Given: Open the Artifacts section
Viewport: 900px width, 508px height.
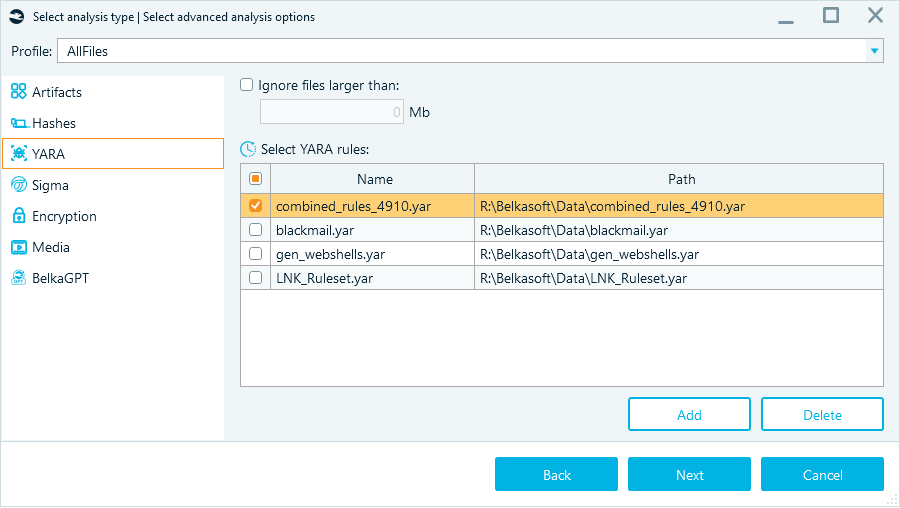Looking at the screenshot, I should pos(112,92).
